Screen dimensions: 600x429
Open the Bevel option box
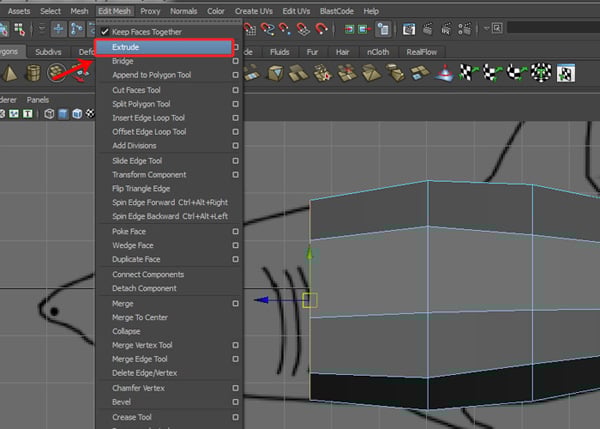[235, 402]
